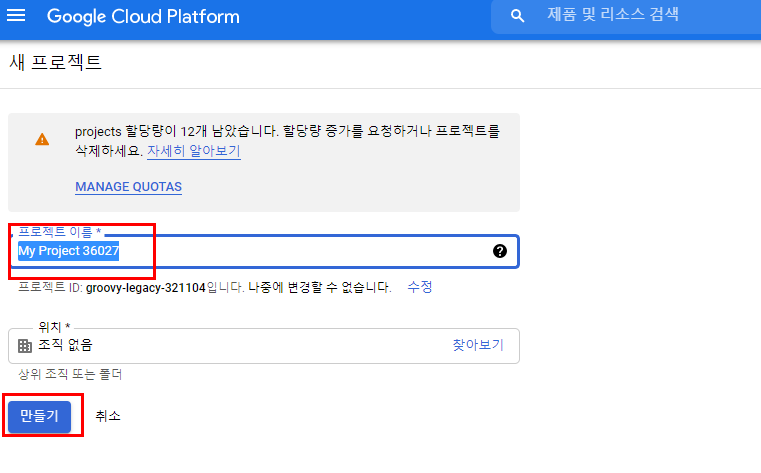Click the 위치 field showing 조직 없음
This screenshot has height=473, width=761.
264,346
